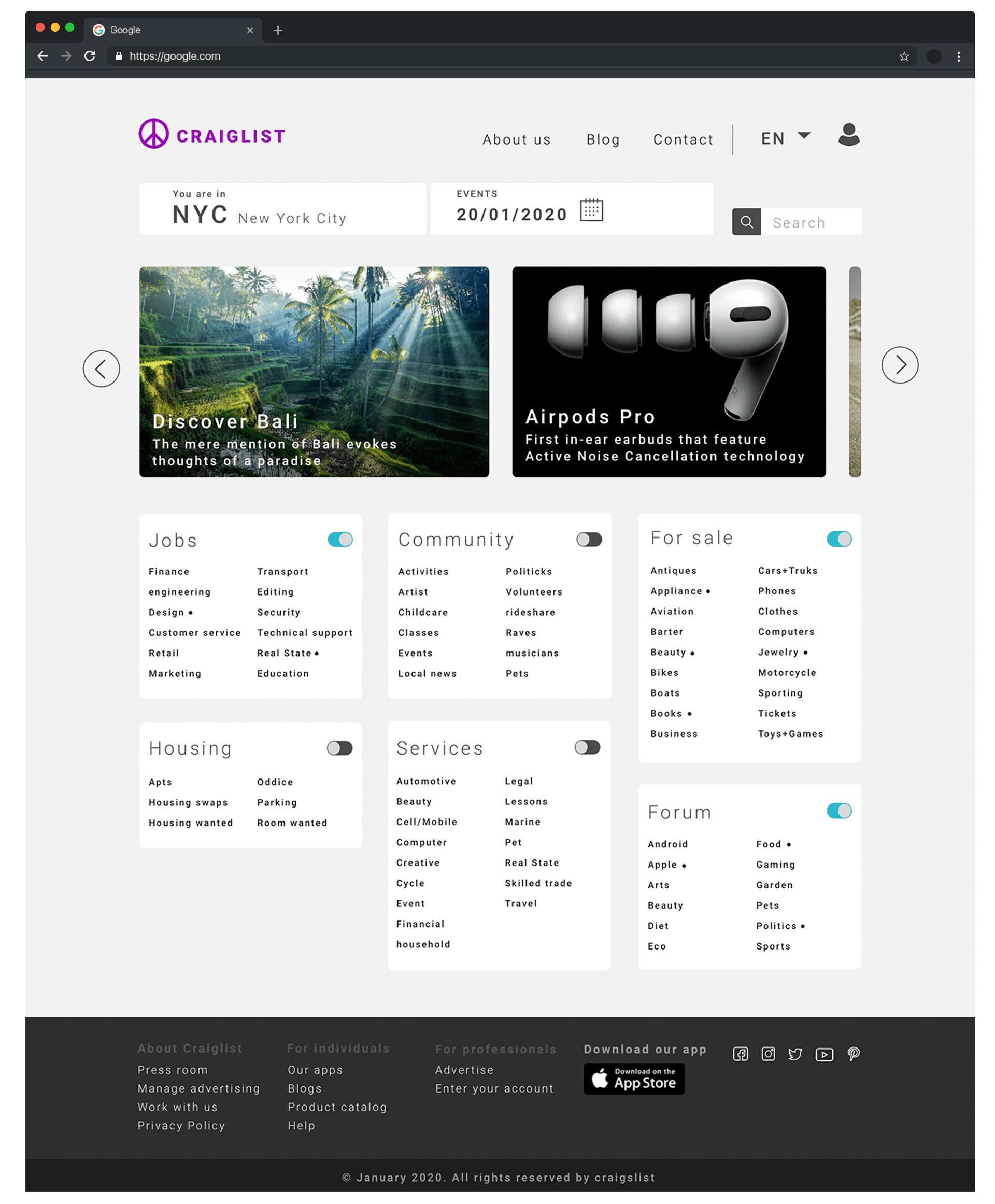Click the search magnifier button
Screen dimensions: 995x1204
coord(746,222)
